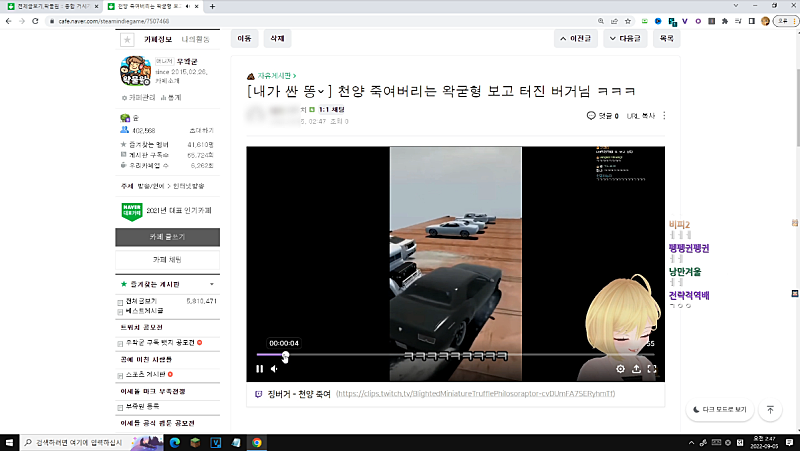Mute the video player volume icon
The image size is (800, 451).
click(274, 368)
